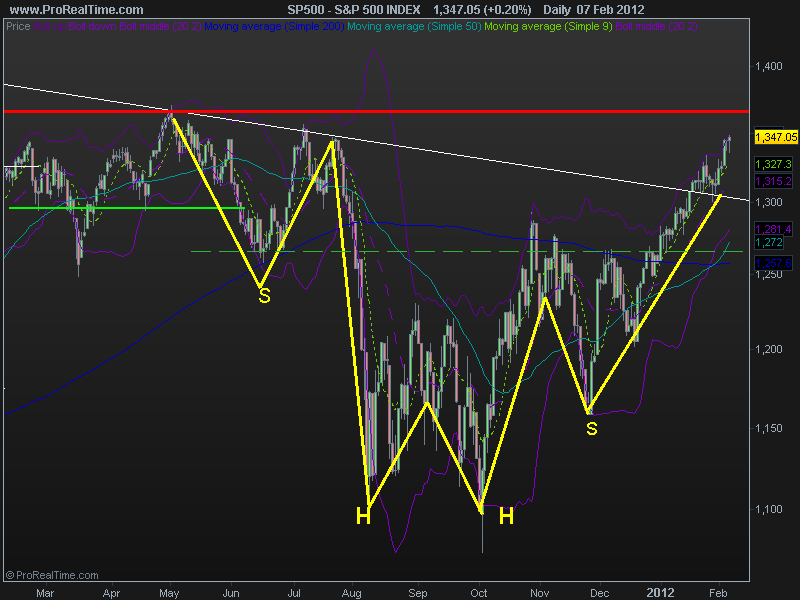Click the yellow 1,347.05 current price tag
The image size is (800, 600).
point(776,137)
